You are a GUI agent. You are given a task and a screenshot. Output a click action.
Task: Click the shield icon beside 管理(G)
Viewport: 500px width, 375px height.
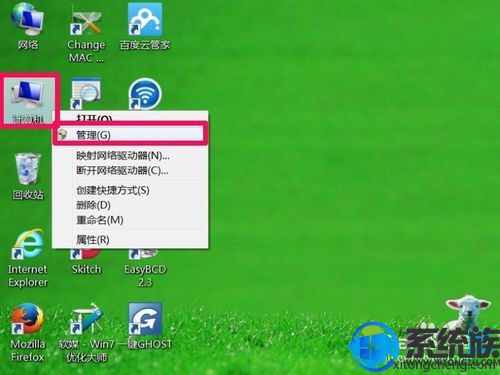[62, 135]
